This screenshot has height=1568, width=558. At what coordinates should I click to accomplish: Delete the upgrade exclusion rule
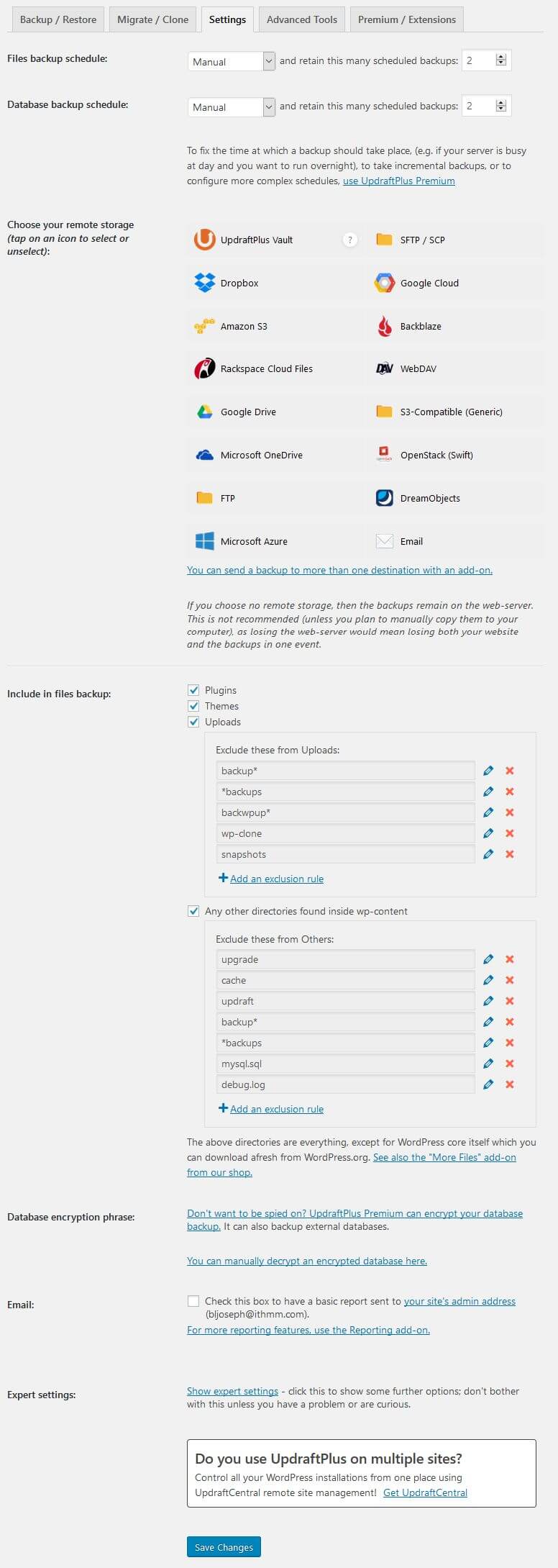[x=510, y=959]
